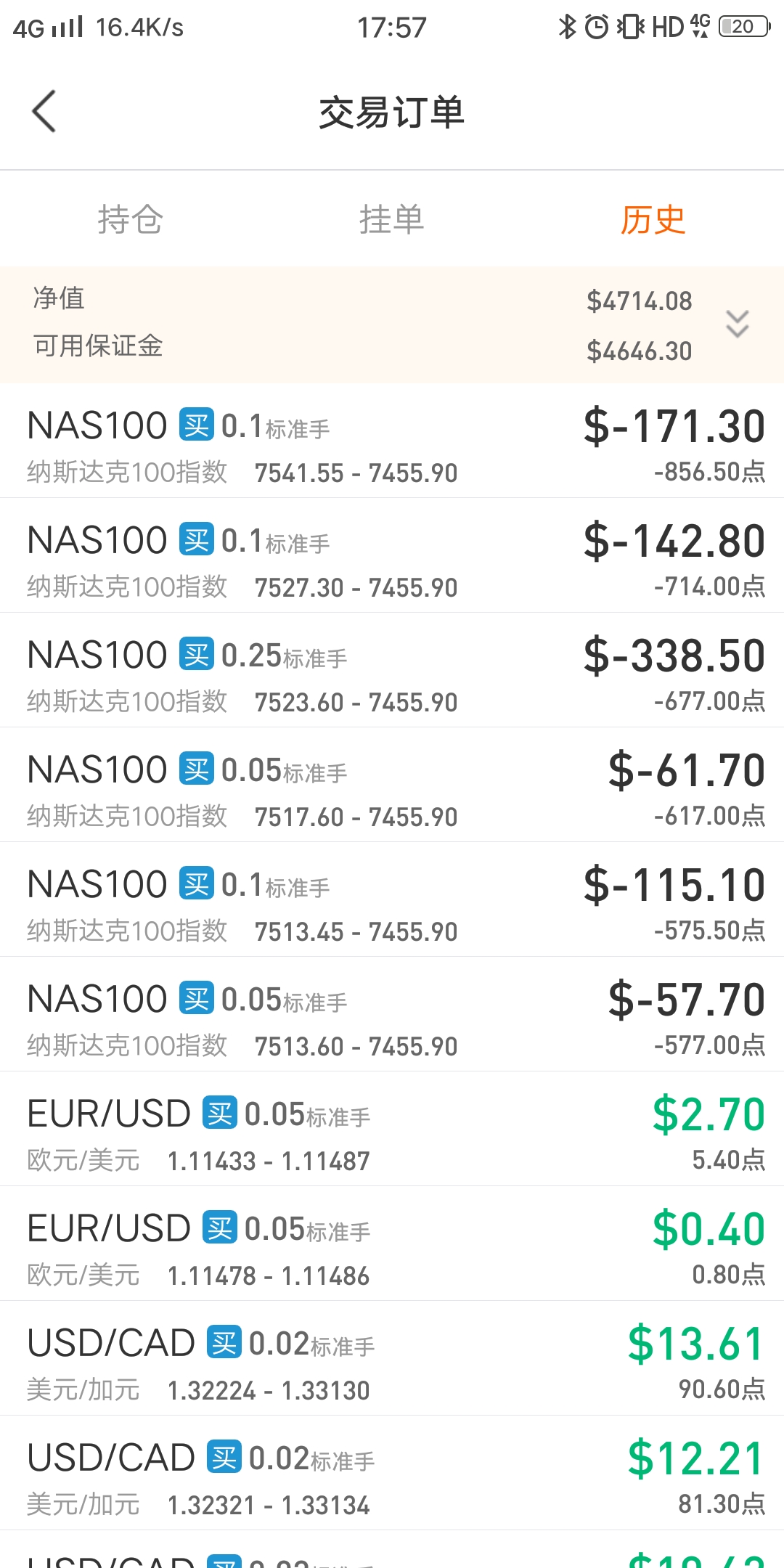Tap the vibrate mode status icon
This screenshot has height=1568, width=784.
tap(630, 27)
